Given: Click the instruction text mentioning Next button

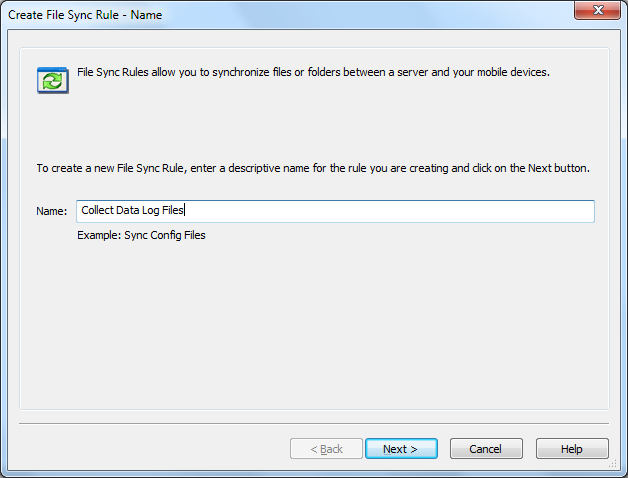Looking at the screenshot, I should [x=313, y=168].
